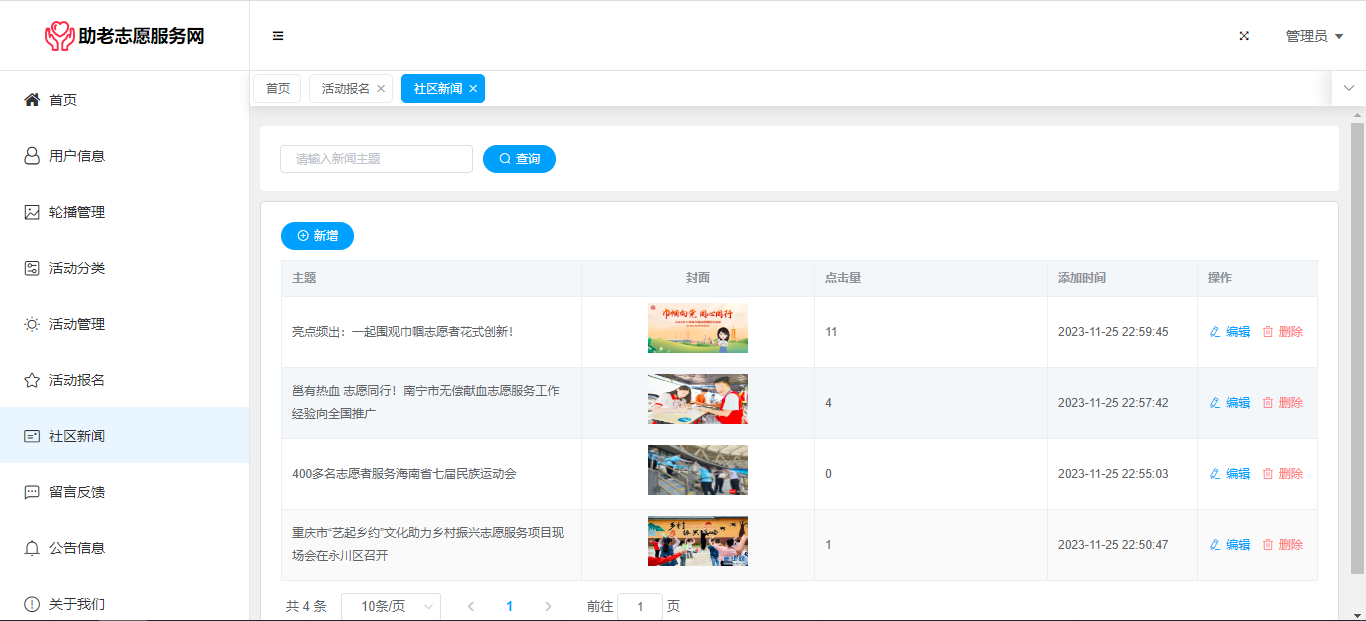Open the 管理员 account dropdown
The width and height of the screenshot is (1366, 621).
[1313, 36]
